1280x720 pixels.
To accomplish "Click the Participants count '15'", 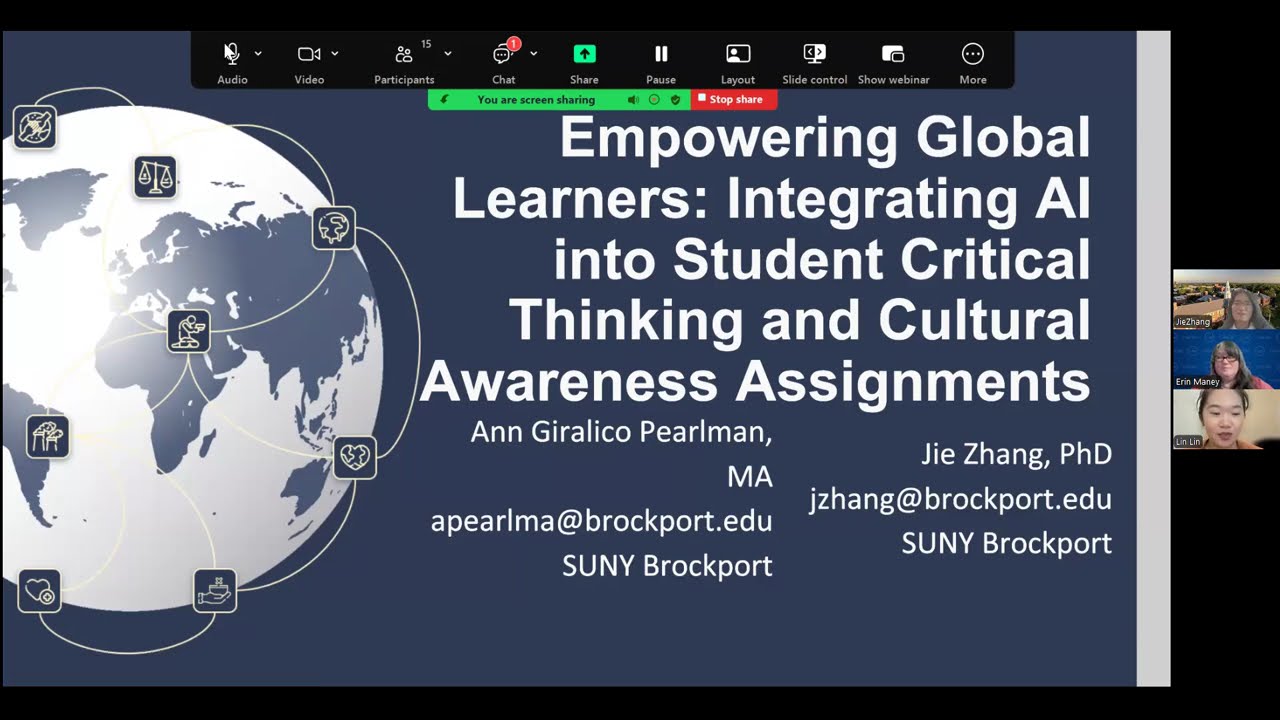I will (426, 44).
